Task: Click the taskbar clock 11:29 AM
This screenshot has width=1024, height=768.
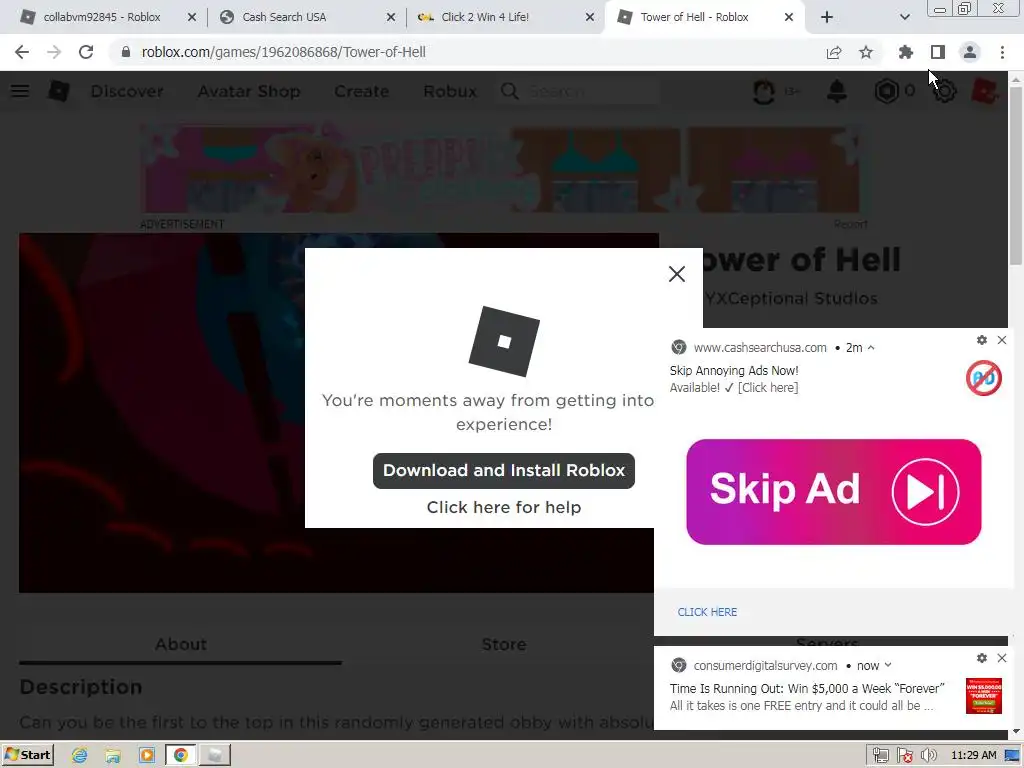Action: coord(974,756)
